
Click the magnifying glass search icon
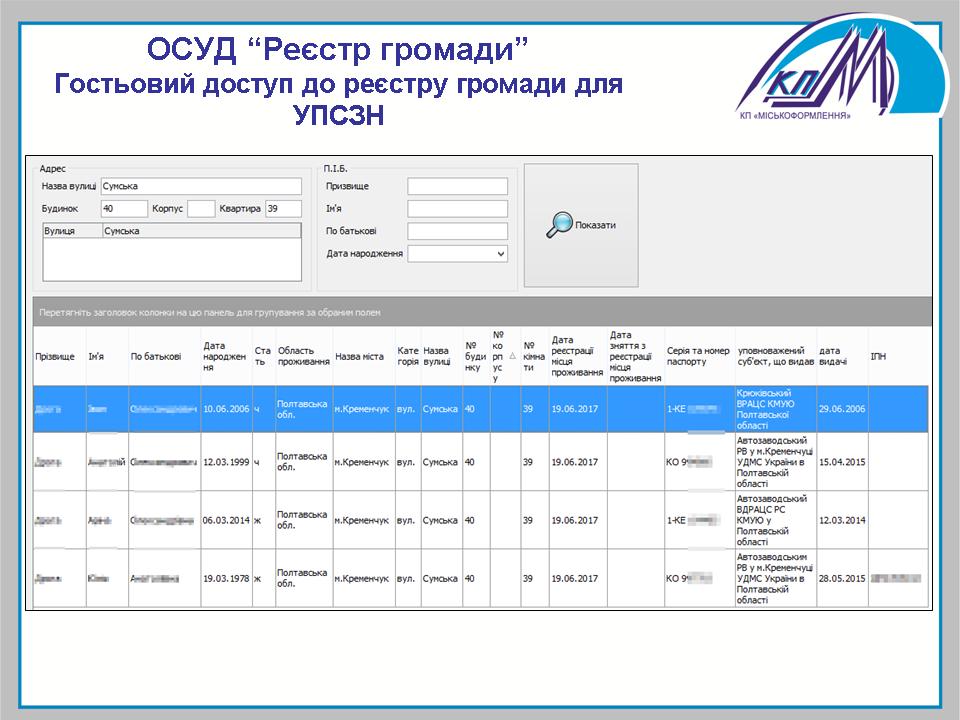tap(558, 225)
